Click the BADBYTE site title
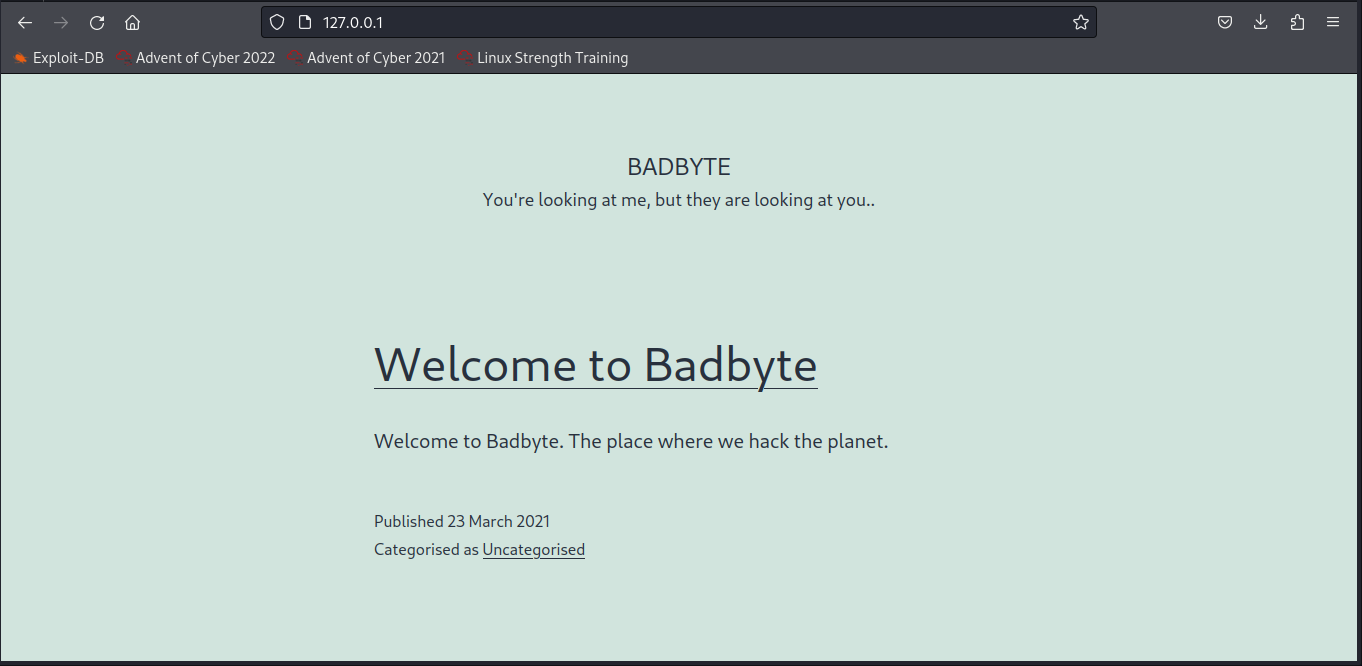Image resolution: width=1362 pixels, height=666 pixels. click(679, 167)
